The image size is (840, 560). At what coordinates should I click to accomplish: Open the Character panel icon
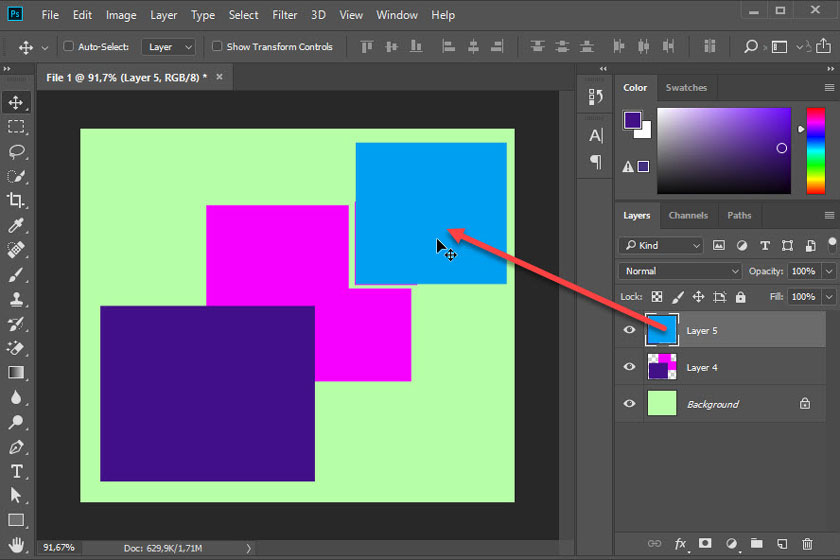[595, 136]
